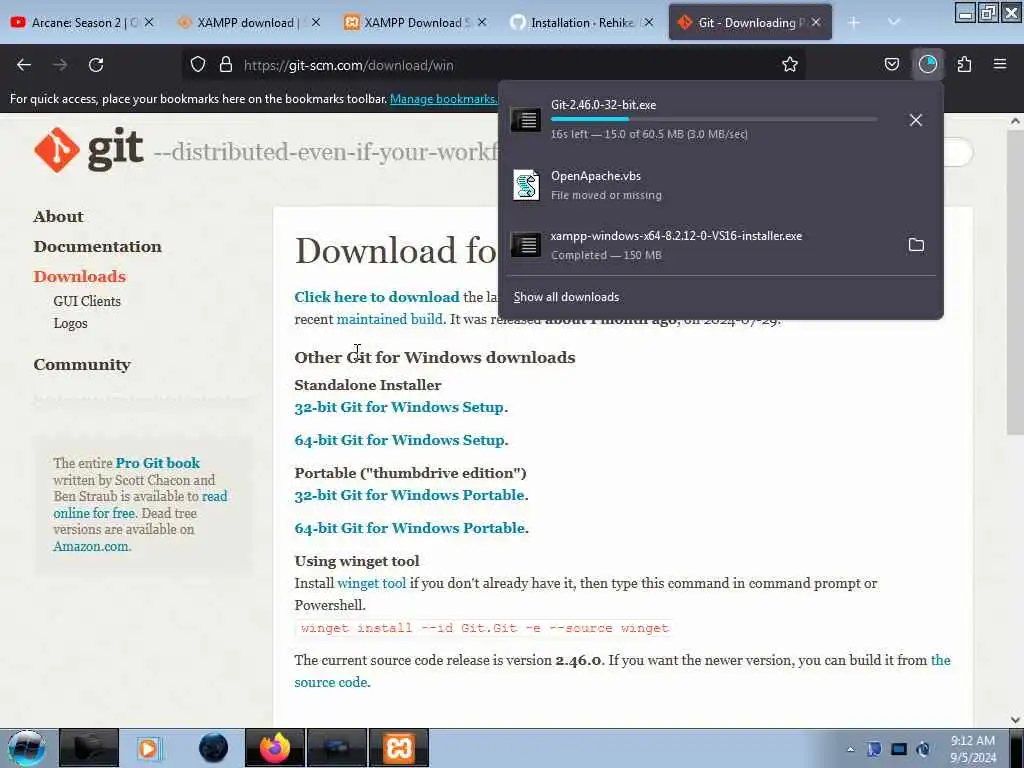Open Save to Pocket icon
This screenshot has width=1024, height=768.
[x=891, y=65]
